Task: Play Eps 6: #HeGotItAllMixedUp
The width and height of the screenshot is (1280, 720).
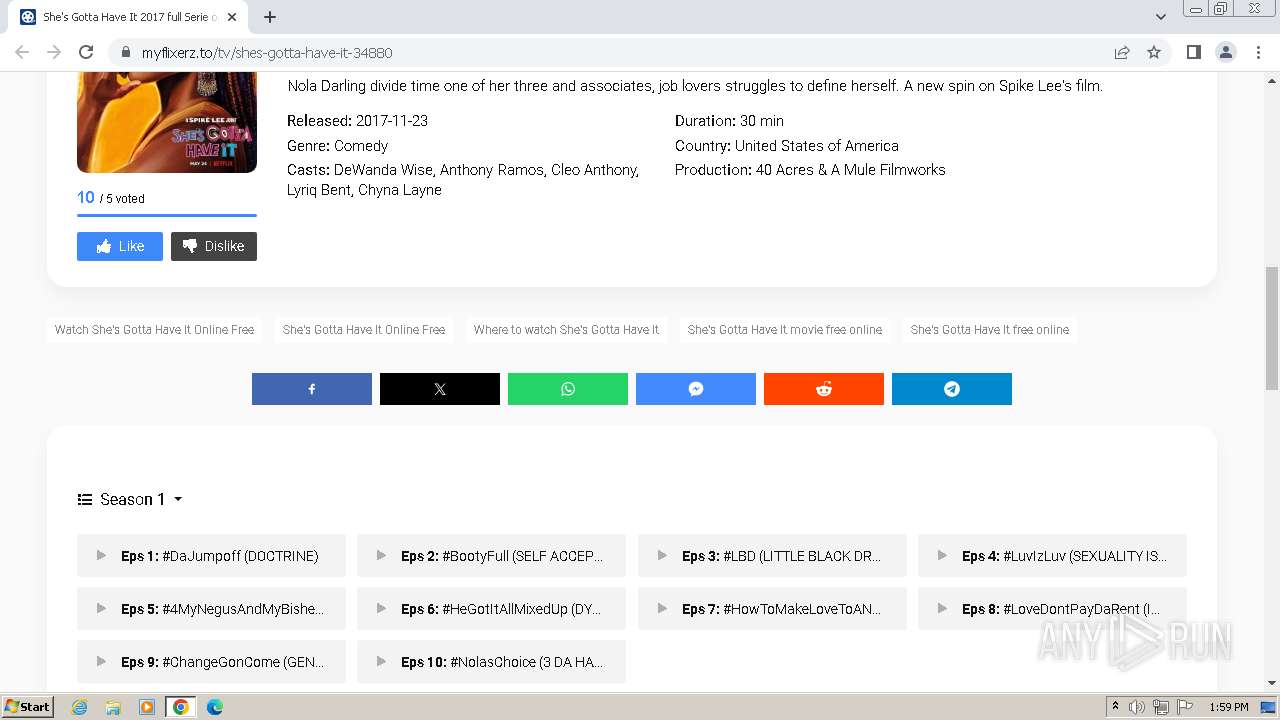Action: click(491, 608)
